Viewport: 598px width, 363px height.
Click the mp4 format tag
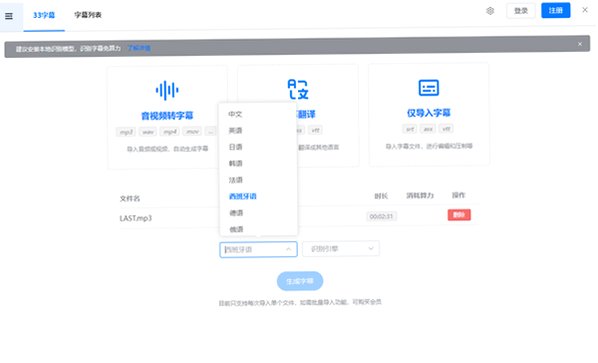coord(170,132)
